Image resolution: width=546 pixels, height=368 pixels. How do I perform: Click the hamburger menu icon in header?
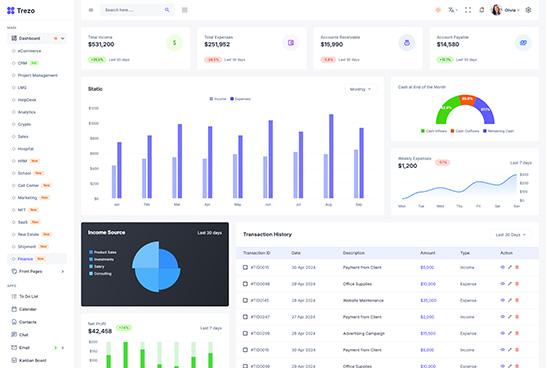click(91, 10)
